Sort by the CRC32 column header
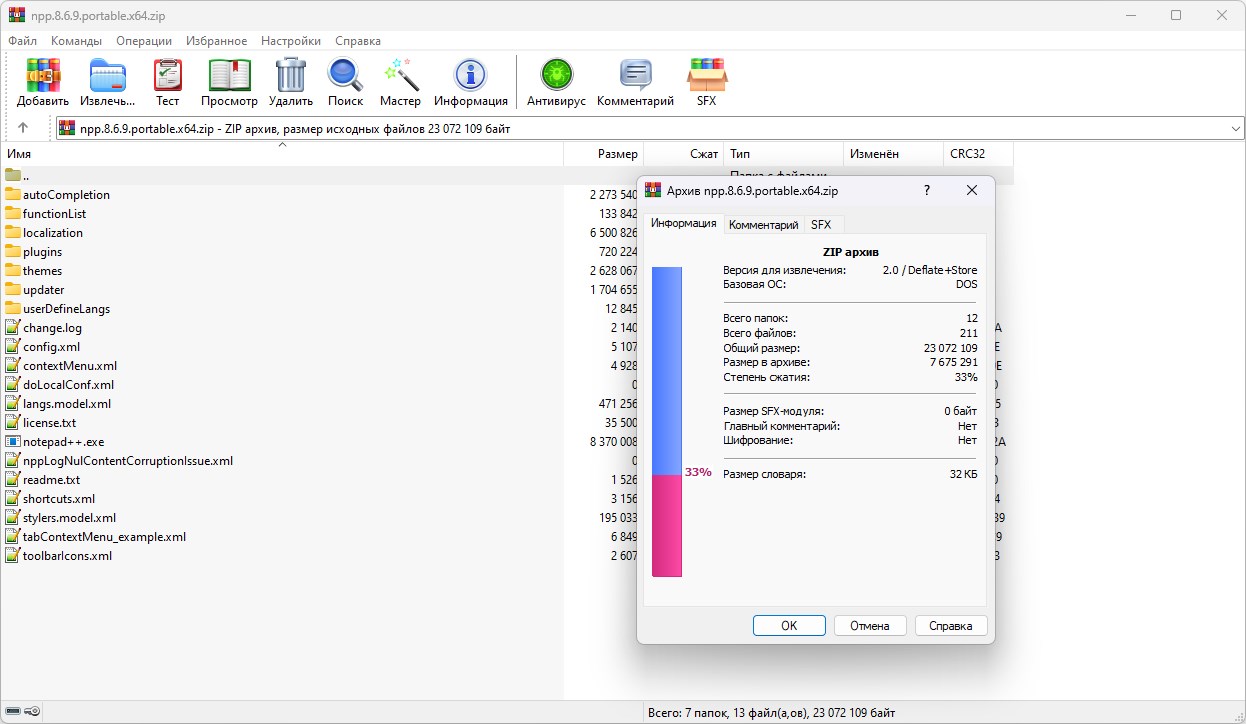Screen dimensions: 1246x724 point(978,154)
